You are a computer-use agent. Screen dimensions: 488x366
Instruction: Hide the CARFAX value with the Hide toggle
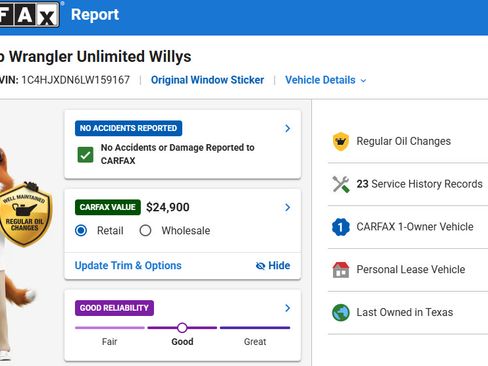coord(273,265)
